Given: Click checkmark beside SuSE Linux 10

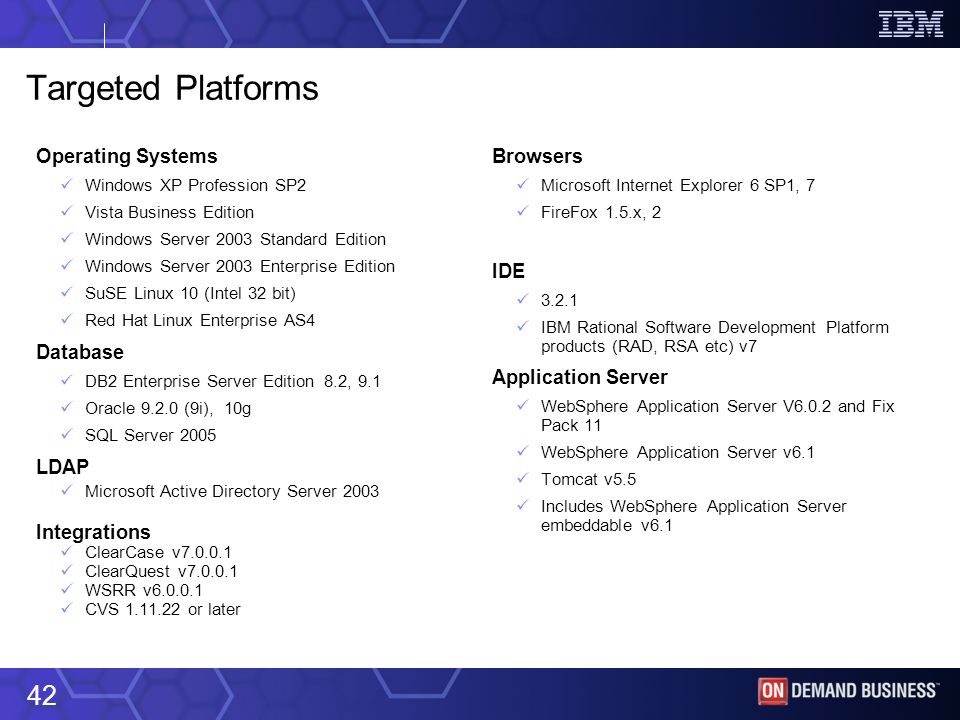Looking at the screenshot, I should pos(67,291).
